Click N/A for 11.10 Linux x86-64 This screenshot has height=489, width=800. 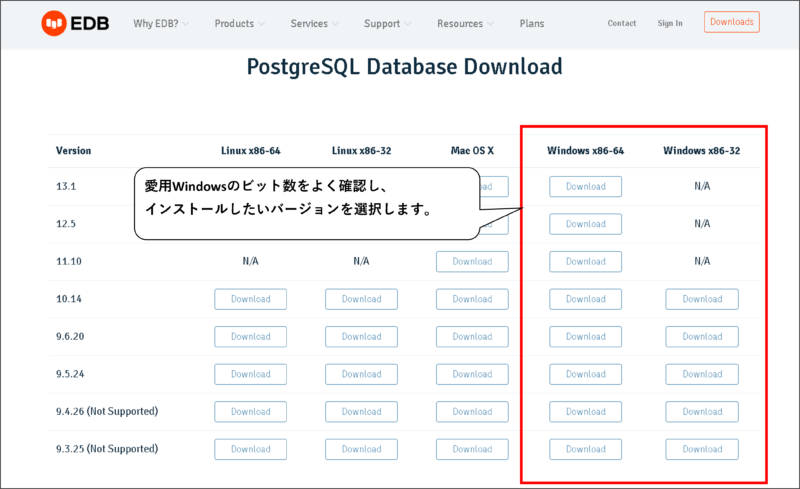pos(251,261)
